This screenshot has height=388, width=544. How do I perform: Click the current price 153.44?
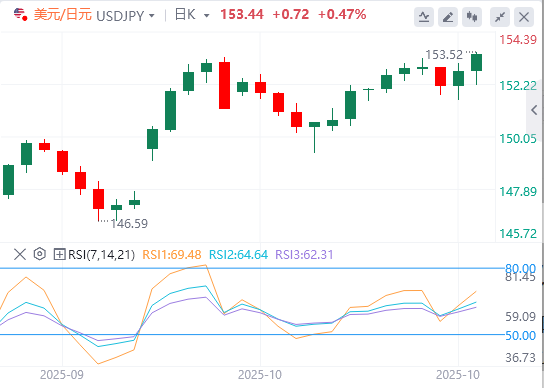tap(242, 15)
